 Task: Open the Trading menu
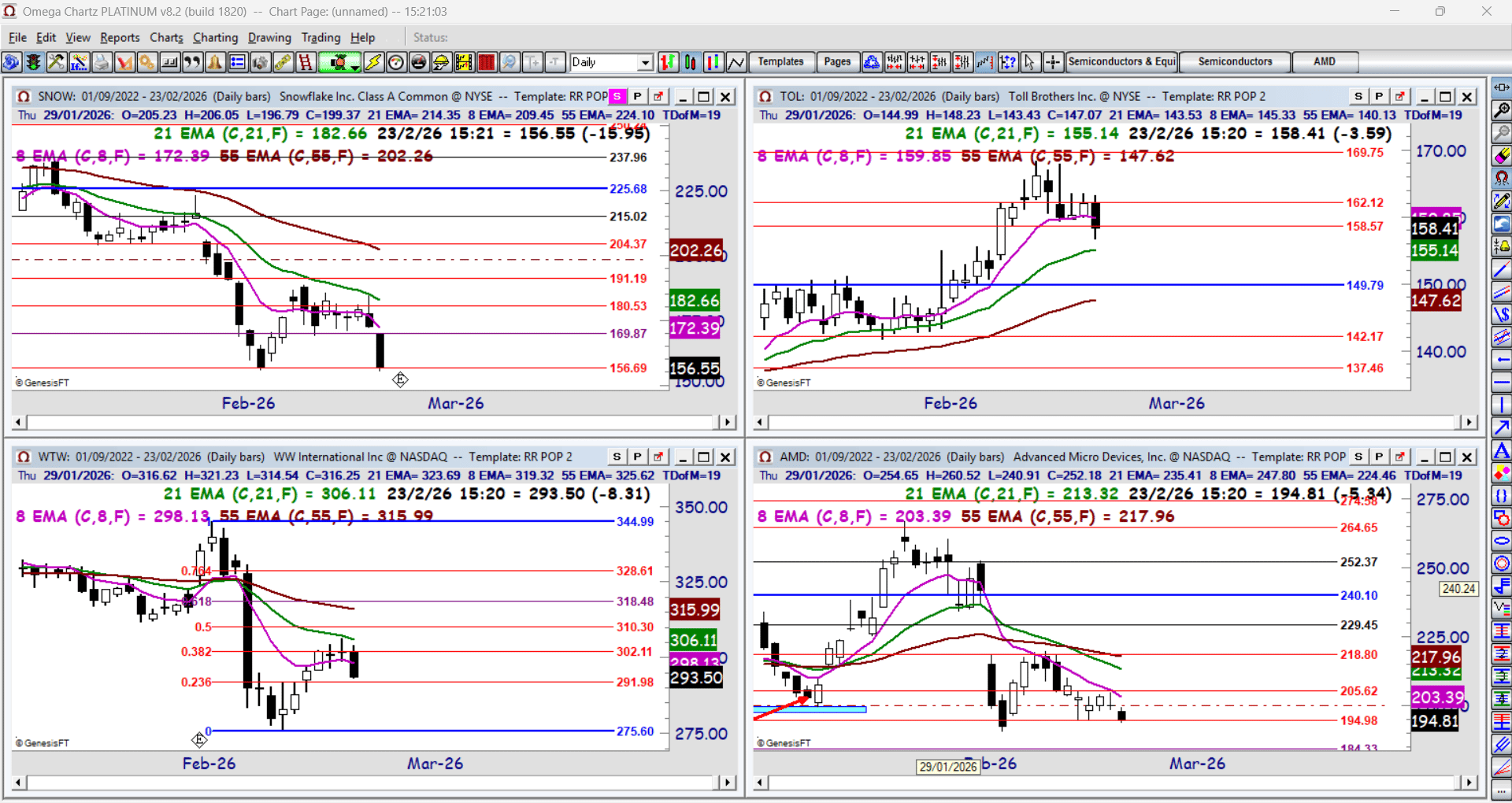pos(321,37)
